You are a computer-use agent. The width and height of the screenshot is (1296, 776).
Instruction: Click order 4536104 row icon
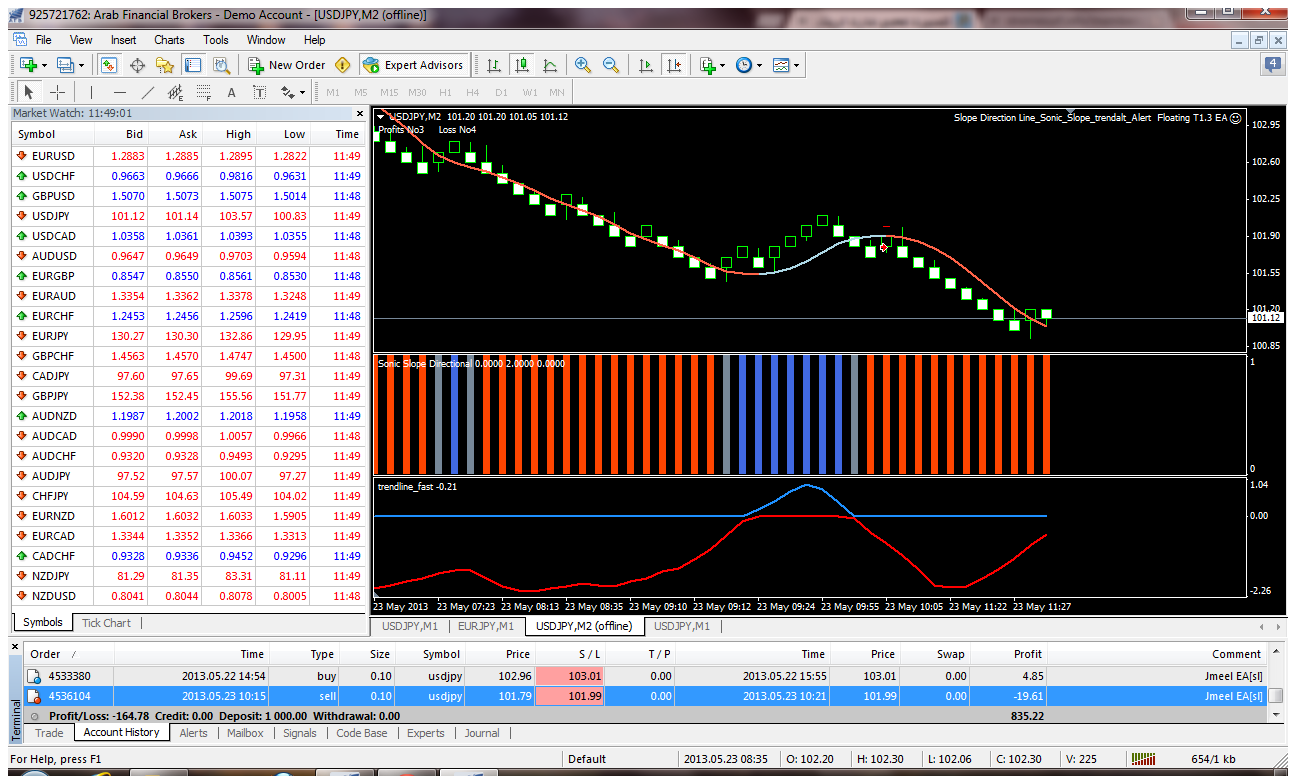[x=33, y=696]
